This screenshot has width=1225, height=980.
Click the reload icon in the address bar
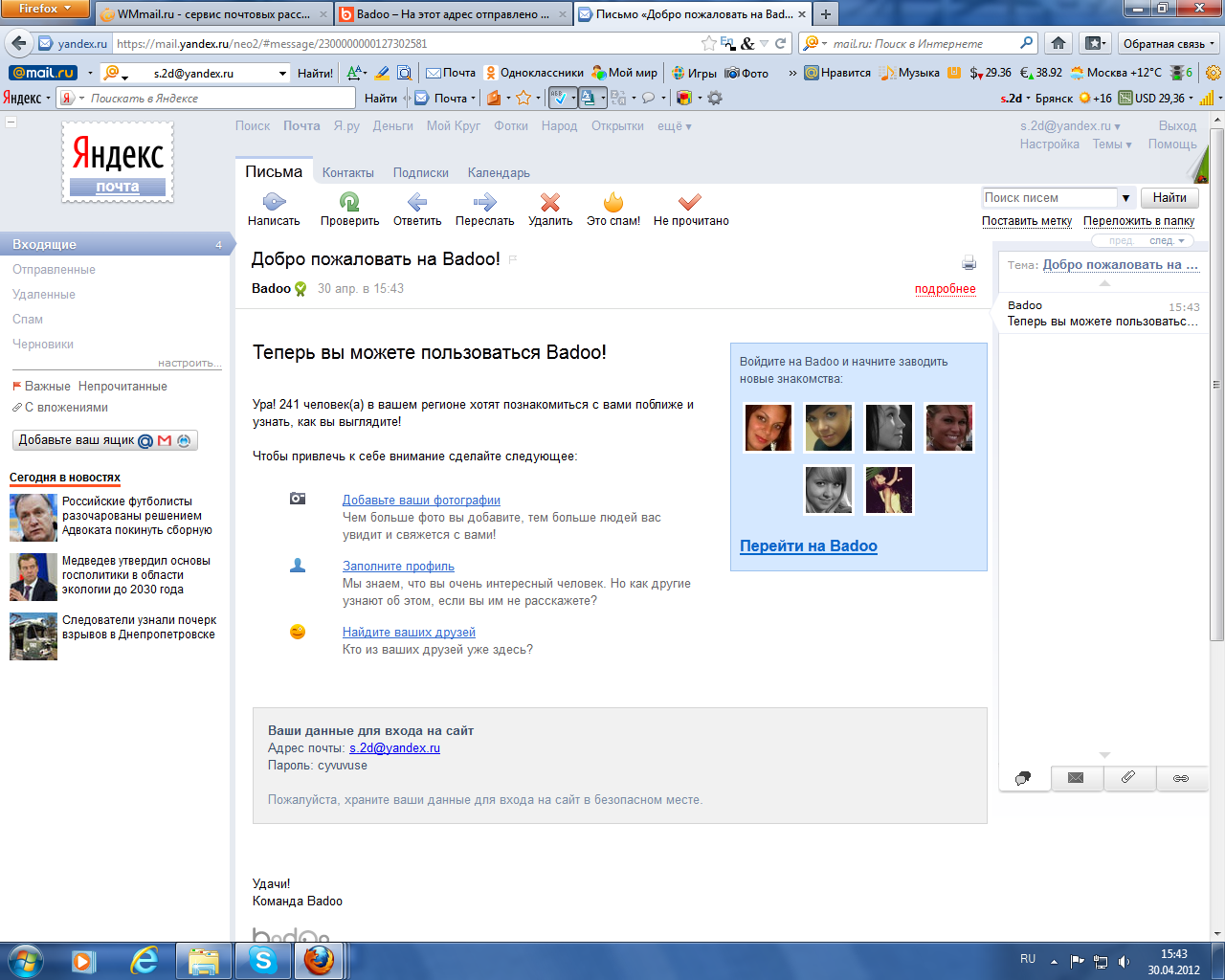(x=781, y=43)
